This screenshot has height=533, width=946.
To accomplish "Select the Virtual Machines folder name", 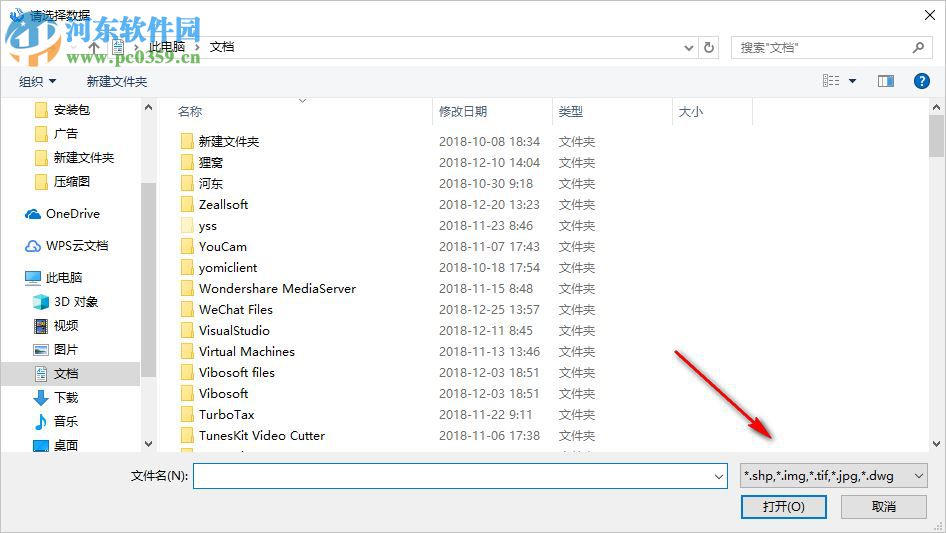I will tap(247, 351).
